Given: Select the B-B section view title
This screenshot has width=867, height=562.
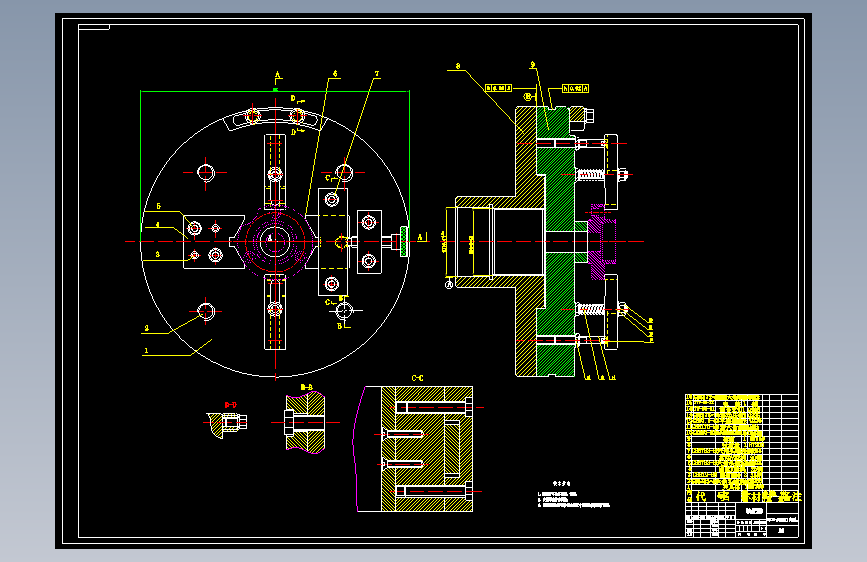Looking at the screenshot, I should [x=306, y=387].
